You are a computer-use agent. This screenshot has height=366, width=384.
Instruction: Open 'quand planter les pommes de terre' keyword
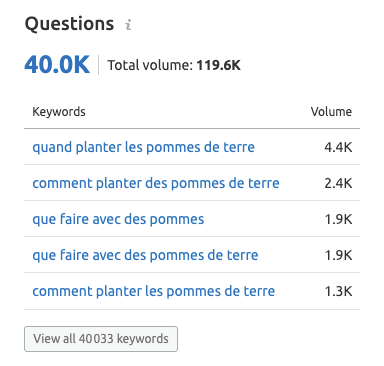(143, 147)
